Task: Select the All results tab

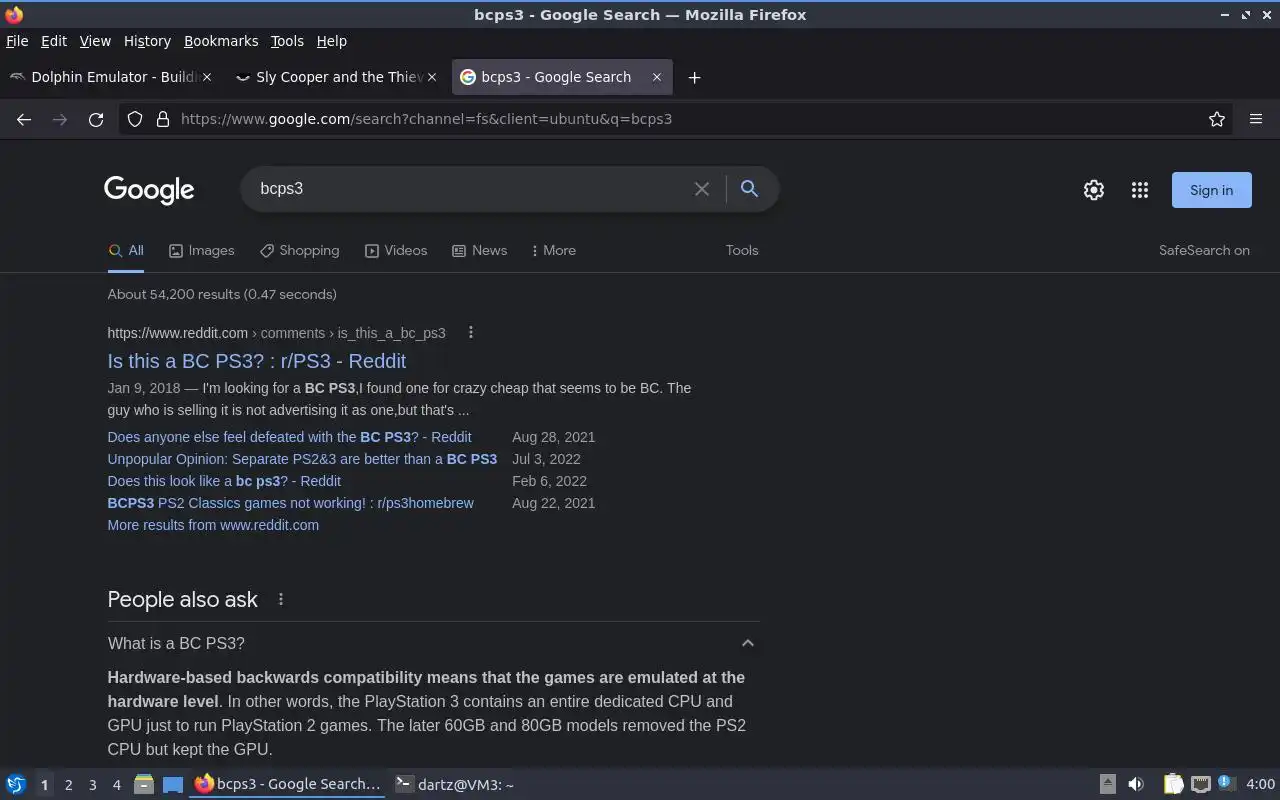Action: [126, 251]
